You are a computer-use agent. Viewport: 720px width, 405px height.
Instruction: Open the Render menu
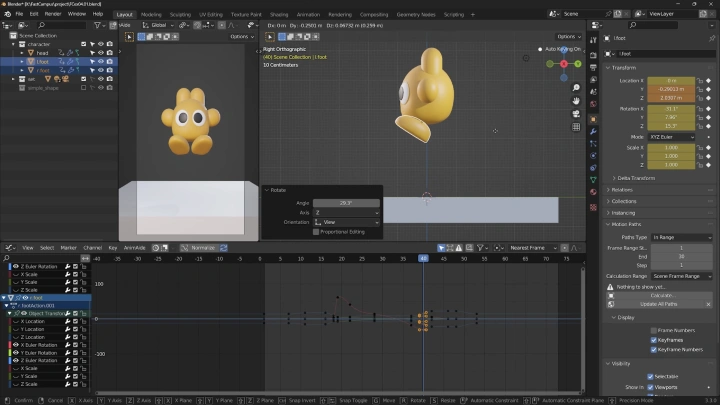click(x=53, y=14)
